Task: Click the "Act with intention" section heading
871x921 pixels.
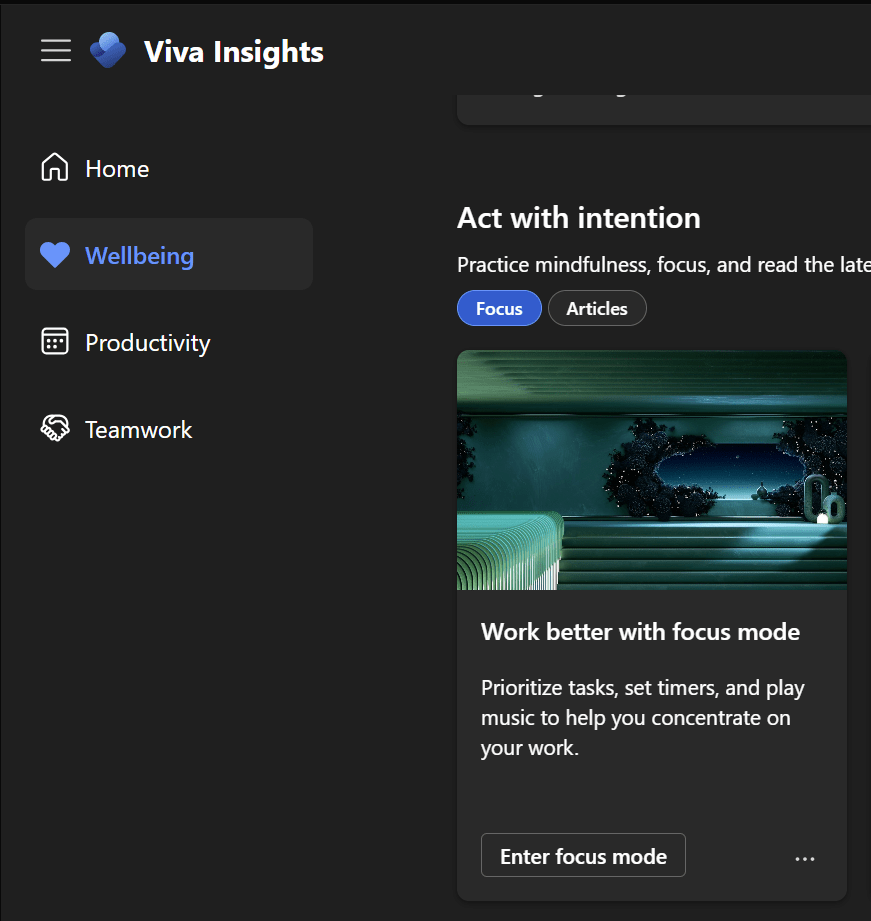Action: (579, 218)
